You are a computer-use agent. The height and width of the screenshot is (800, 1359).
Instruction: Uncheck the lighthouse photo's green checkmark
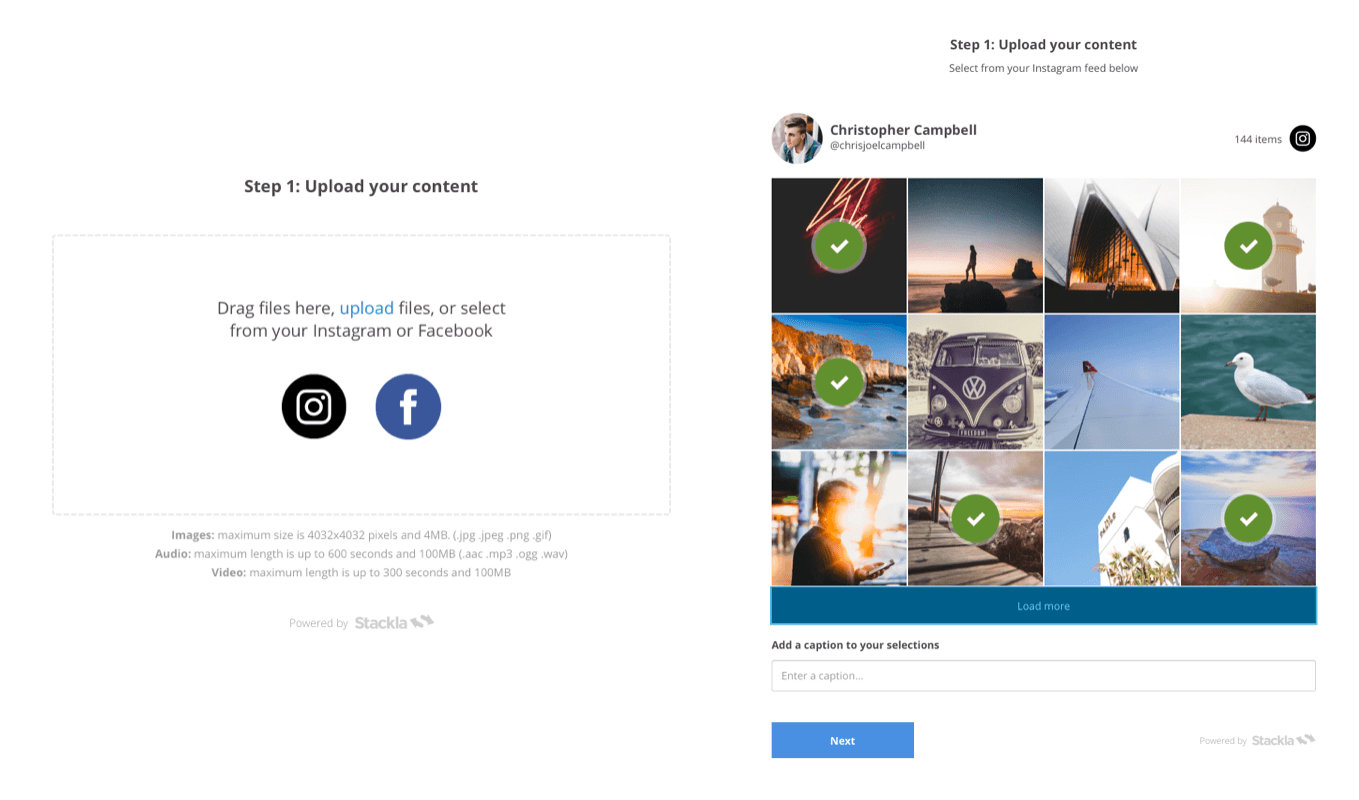[1248, 246]
